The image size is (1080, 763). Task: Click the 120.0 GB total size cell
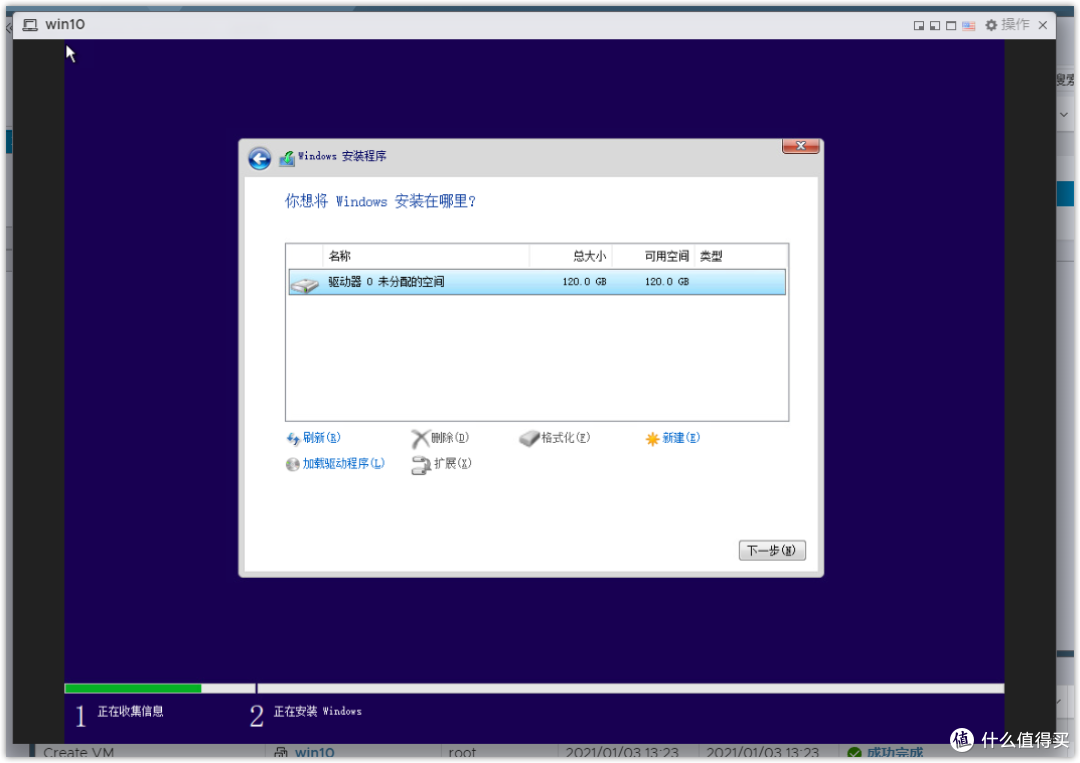pyautogui.click(x=584, y=282)
